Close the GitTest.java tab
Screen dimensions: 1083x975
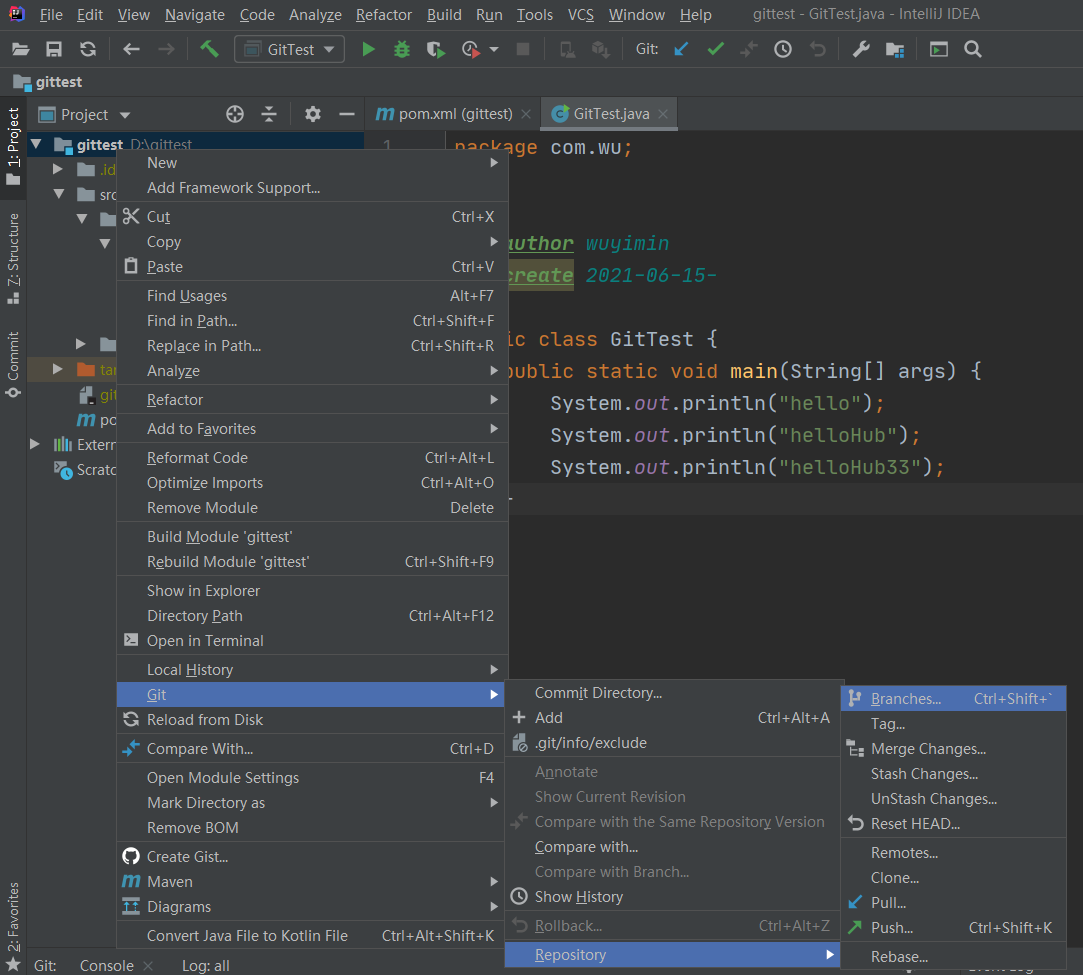coord(663,114)
